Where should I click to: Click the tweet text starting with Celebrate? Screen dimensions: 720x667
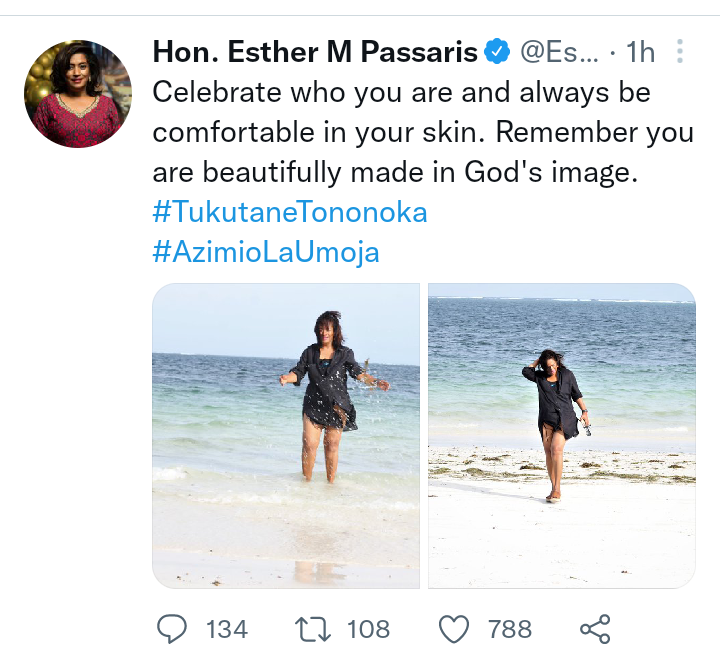point(401,92)
